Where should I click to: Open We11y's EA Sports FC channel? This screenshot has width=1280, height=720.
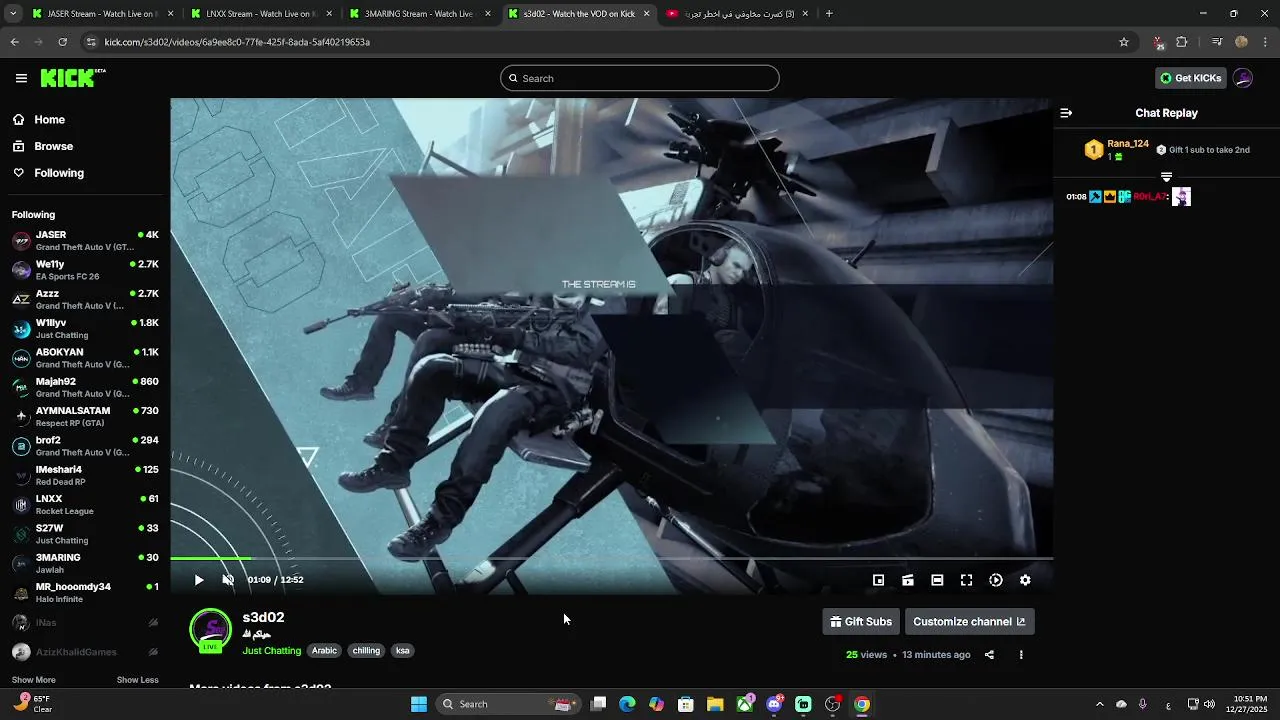(x=85, y=270)
